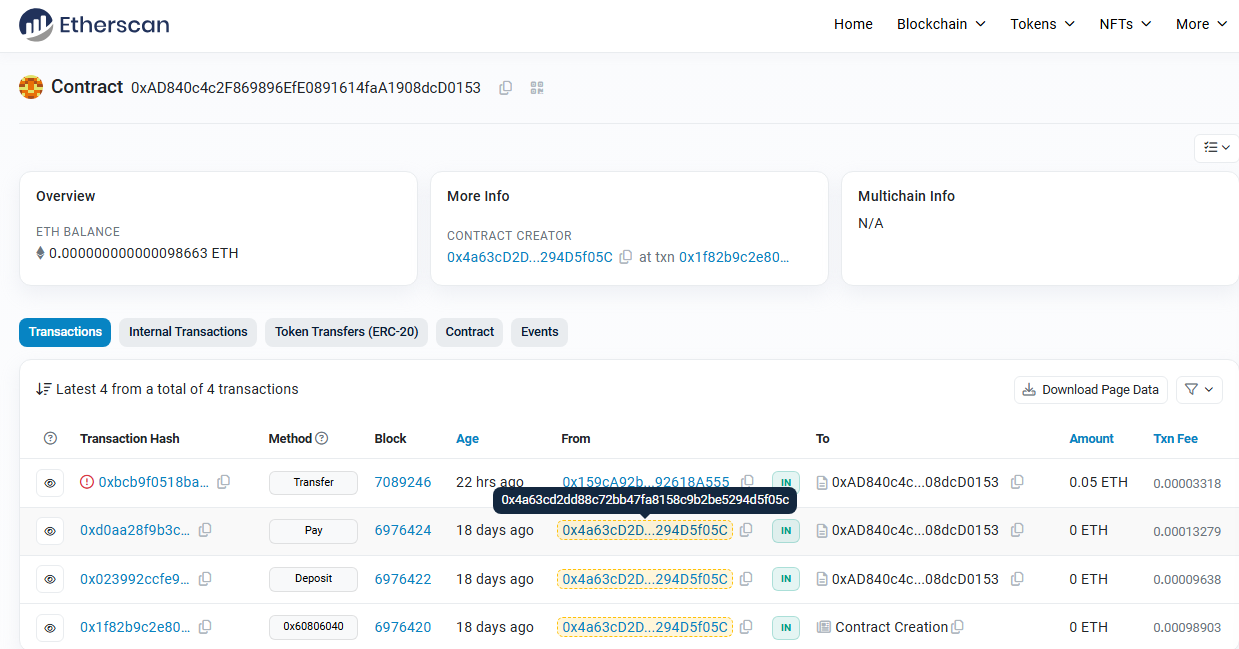Click the Etherscan logo
This screenshot has width=1239, height=649.
point(95,24)
